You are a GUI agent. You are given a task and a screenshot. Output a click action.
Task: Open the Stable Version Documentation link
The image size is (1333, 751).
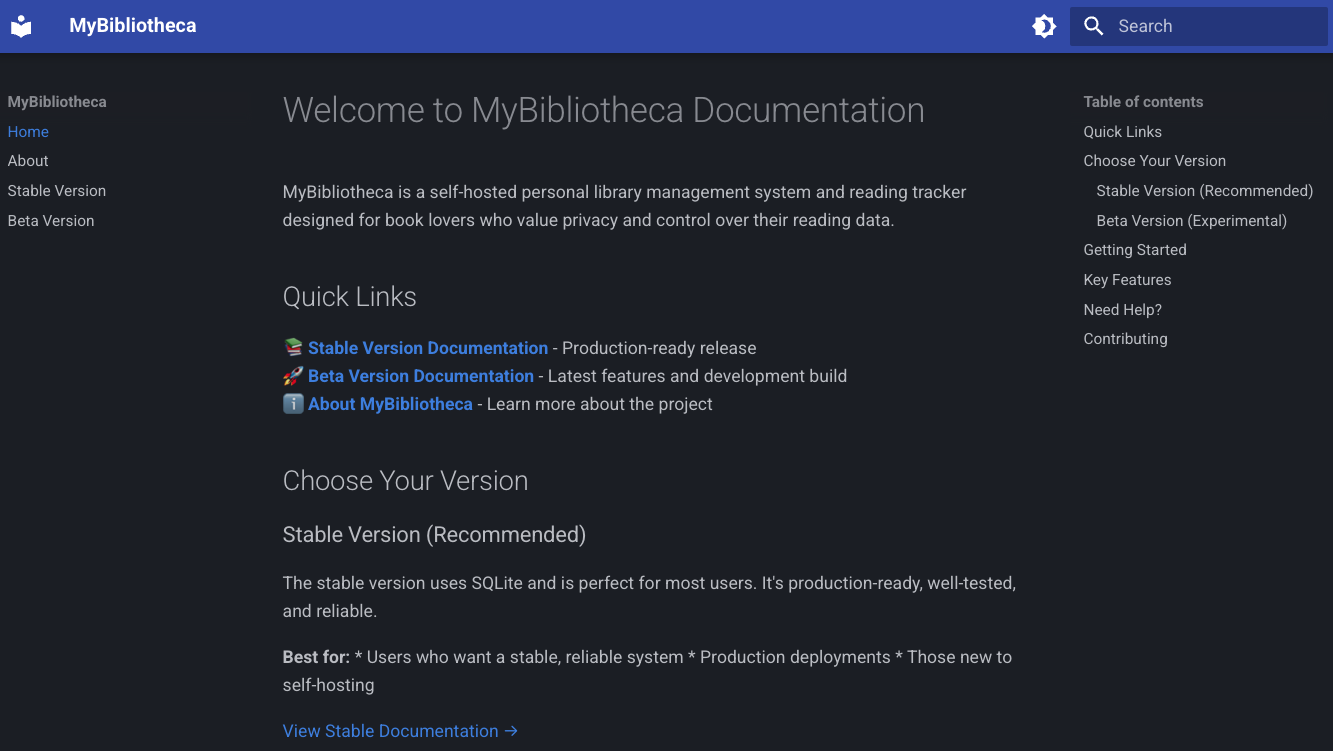click(x=427, y=347)
